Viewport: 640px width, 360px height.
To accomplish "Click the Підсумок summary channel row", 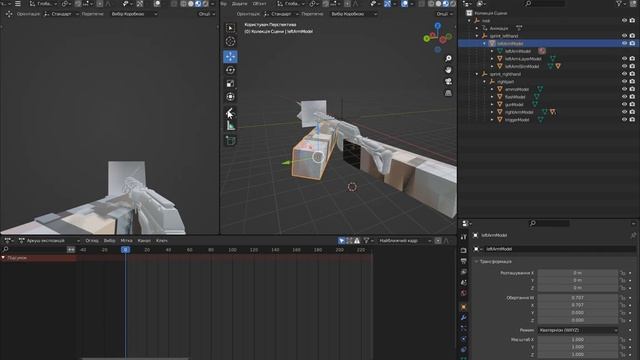I will click(39, 258).
